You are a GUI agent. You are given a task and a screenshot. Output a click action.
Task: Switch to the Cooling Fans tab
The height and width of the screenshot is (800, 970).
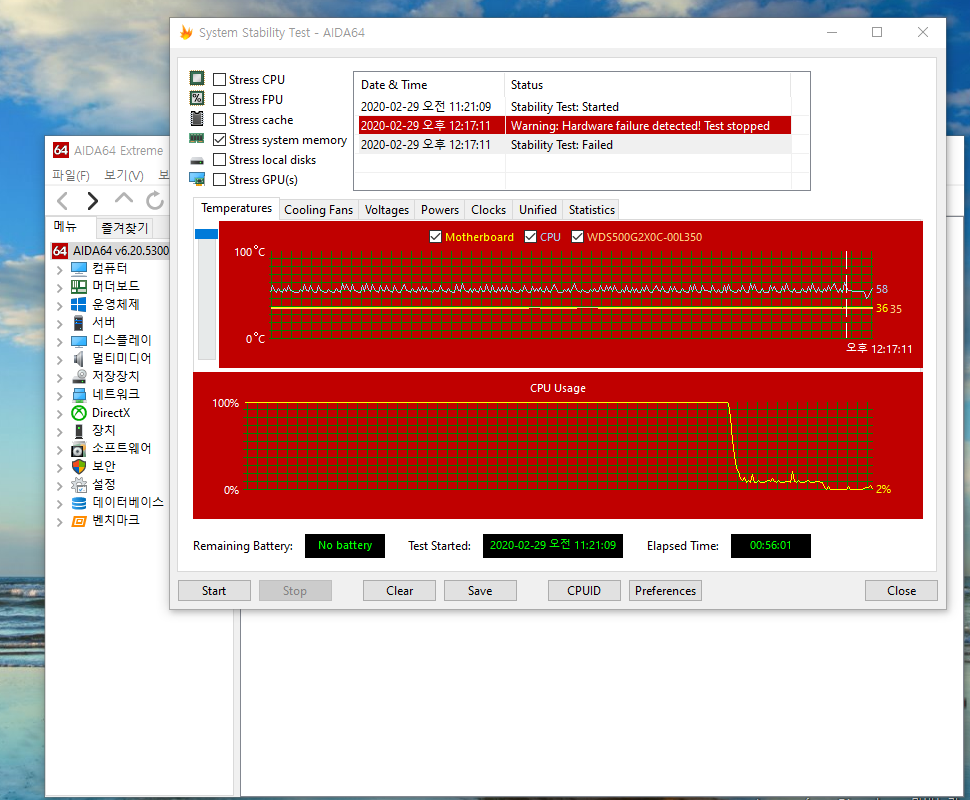coord(318,210)
